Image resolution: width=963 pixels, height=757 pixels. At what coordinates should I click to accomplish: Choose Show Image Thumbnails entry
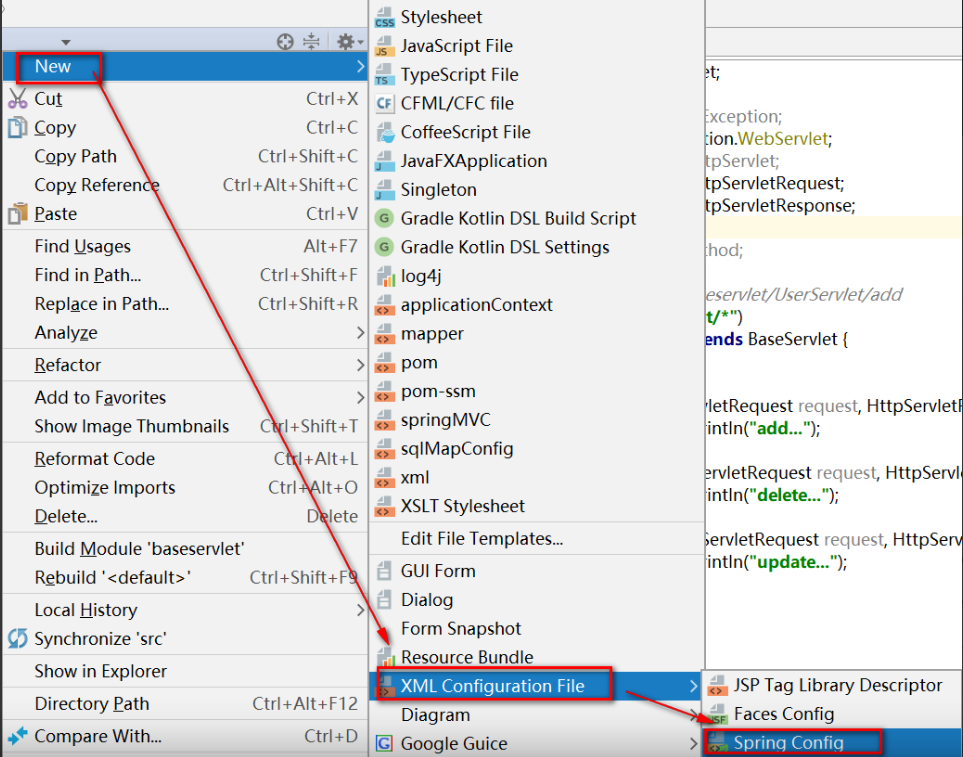[x=185, y=426]
